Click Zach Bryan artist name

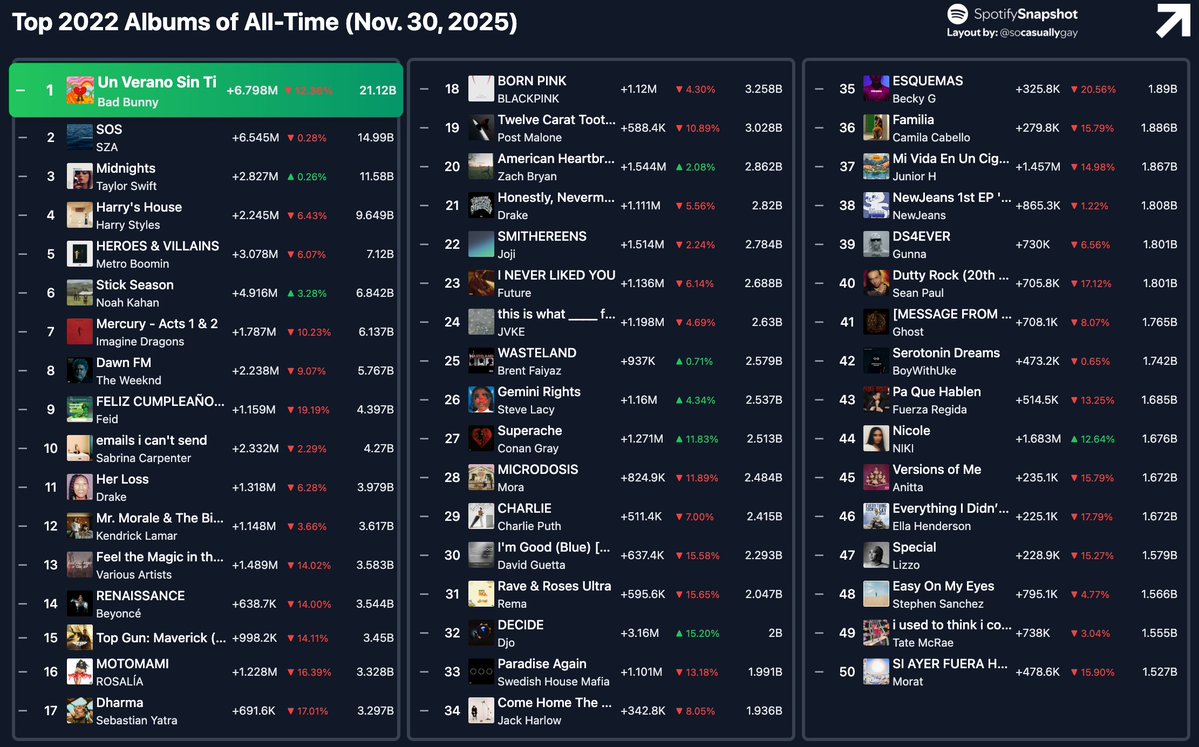coord(527,176)
